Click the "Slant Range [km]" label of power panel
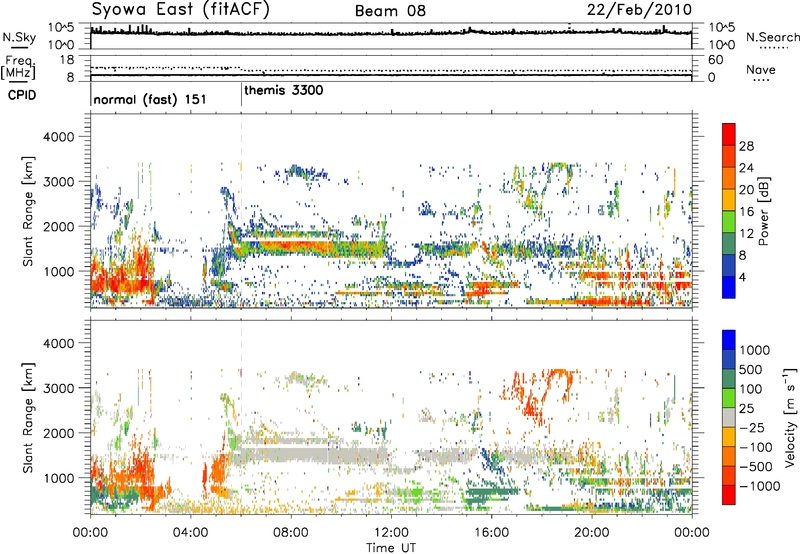 (x=28, y=211)
